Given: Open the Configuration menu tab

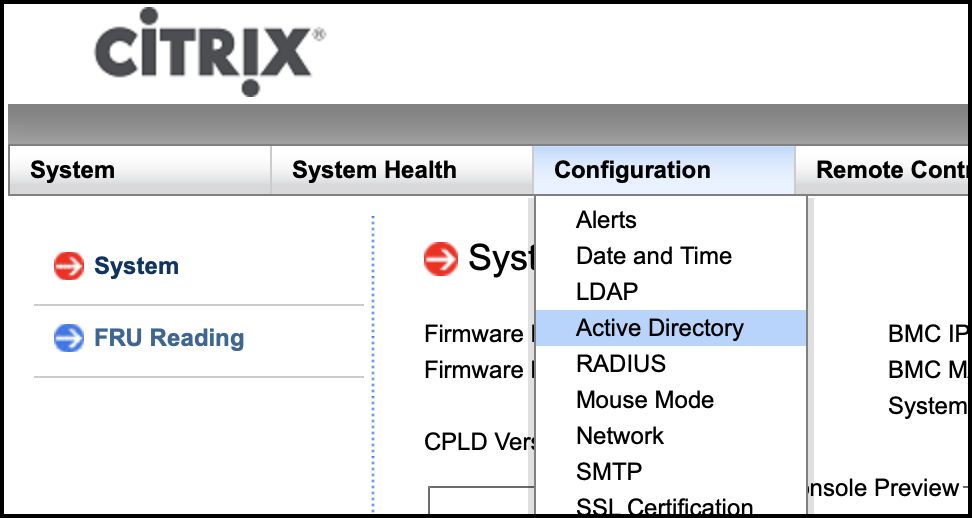Looking at the screenshot, I should (x=664, y=170).
